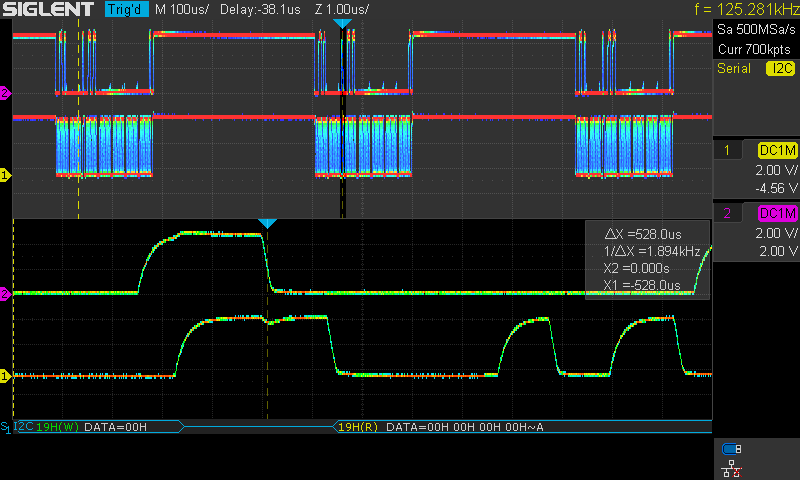Image resolution: width=800 pixels, height=480 pixels.
Task: Click channel 1 offset -4.56 V
Action: point(776,189)
